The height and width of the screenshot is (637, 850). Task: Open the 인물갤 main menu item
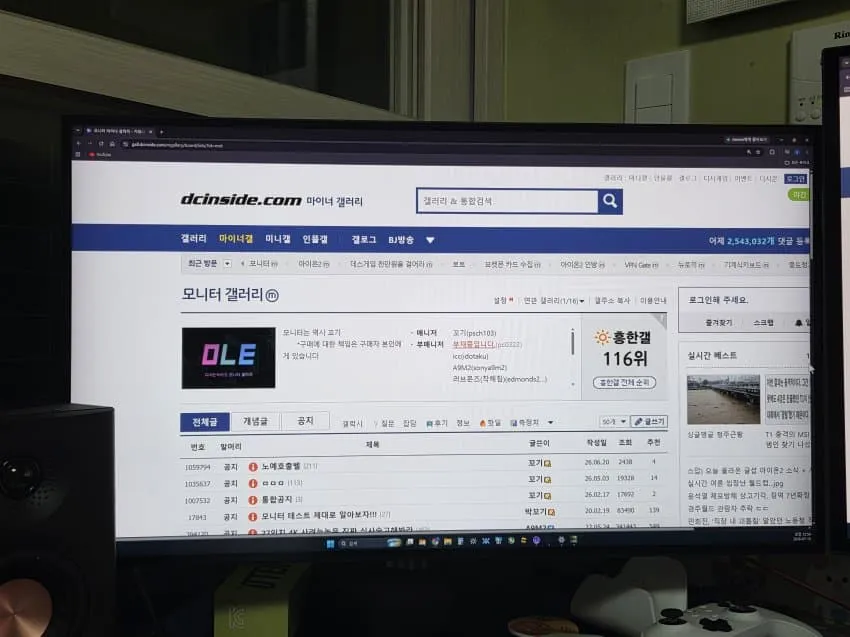[315, 239]
